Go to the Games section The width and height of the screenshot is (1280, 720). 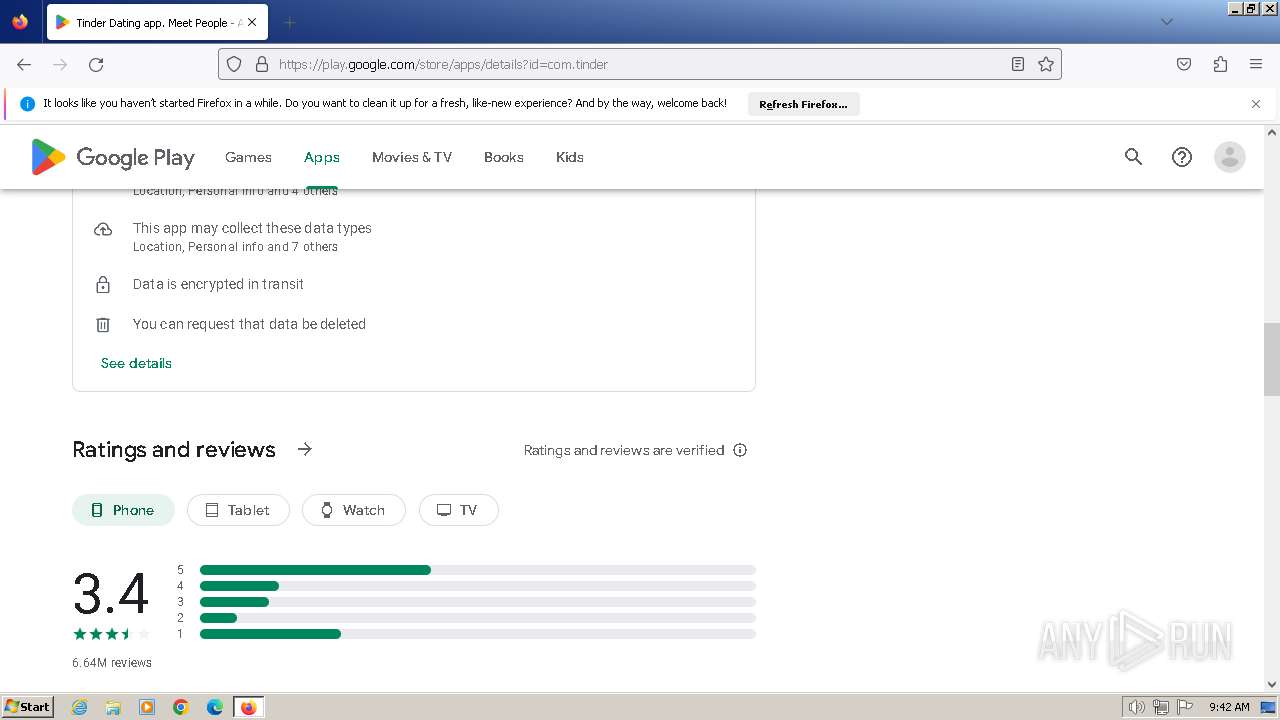pyautogui.click(x=248, y=157)
